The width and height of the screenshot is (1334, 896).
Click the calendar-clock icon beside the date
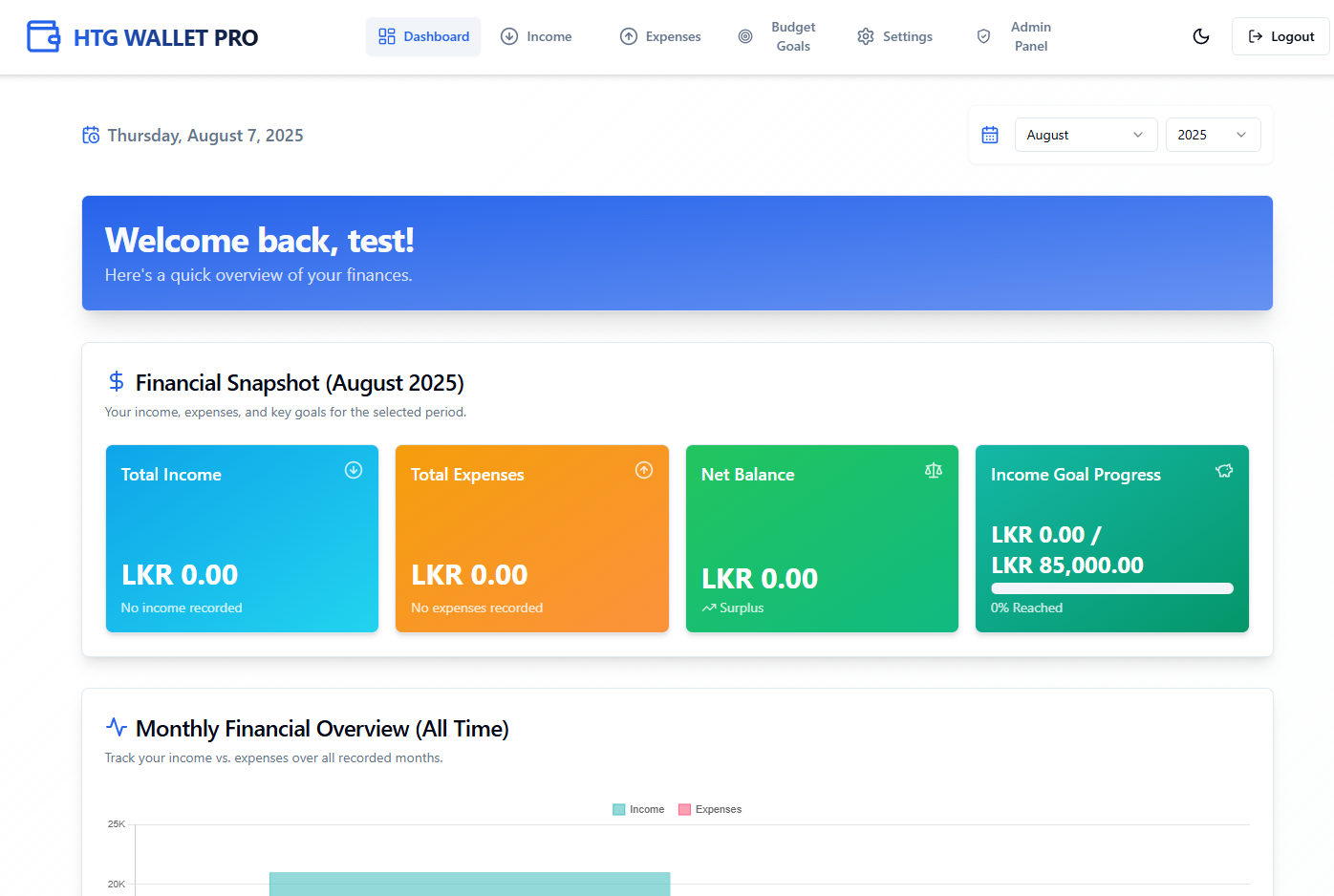(x=91, y=135)
